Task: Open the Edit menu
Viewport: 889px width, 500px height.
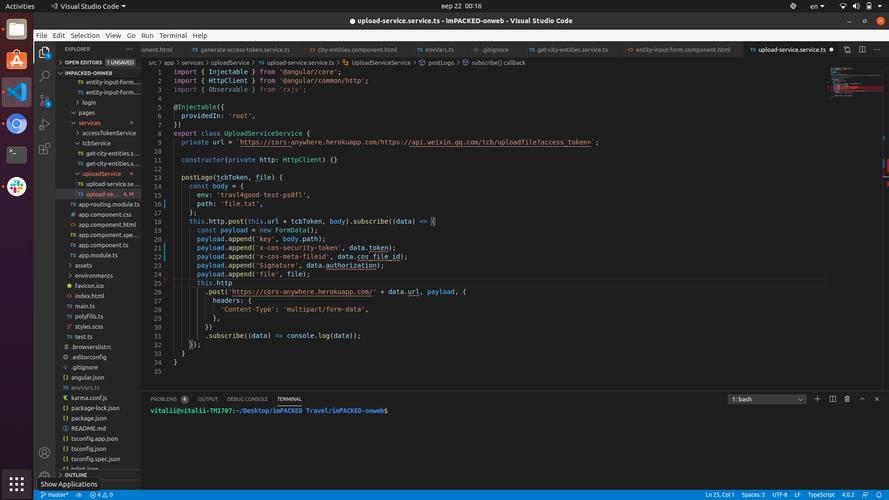Action: 58,35
